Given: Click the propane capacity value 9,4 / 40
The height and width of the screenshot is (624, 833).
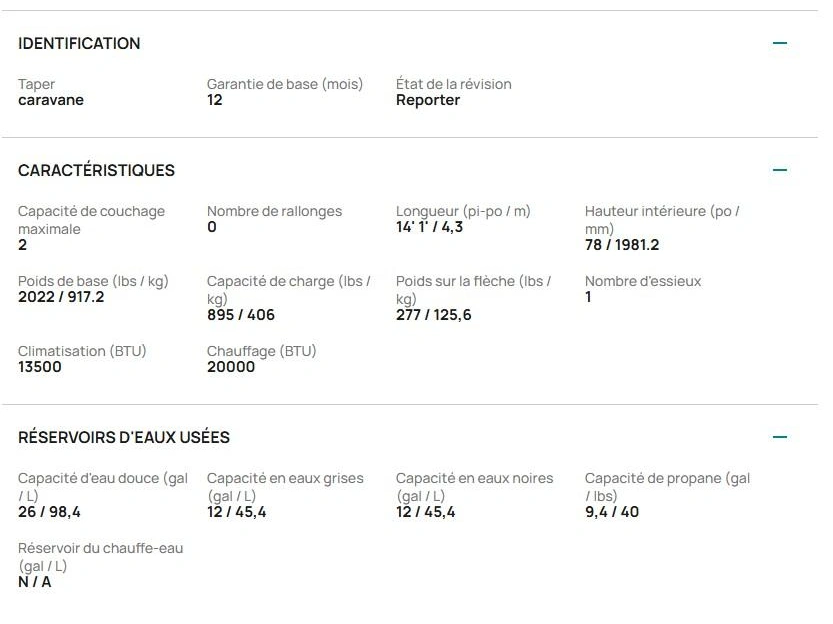Looking at the screenshot, I should coord(612,512).
